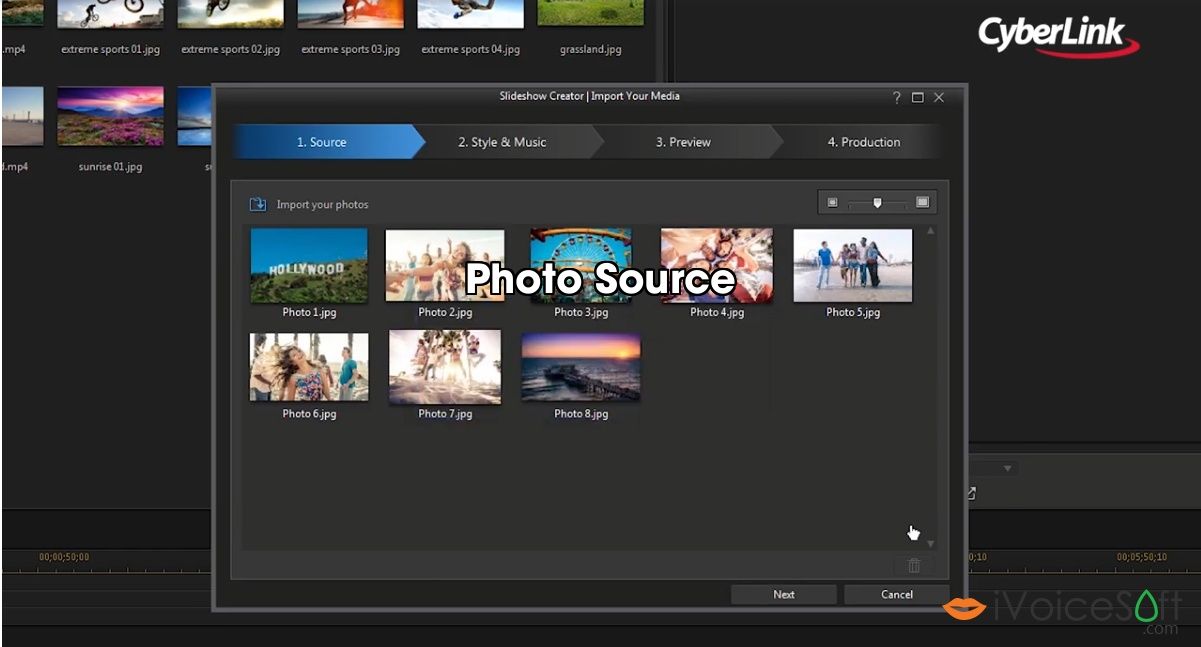Select extreme sports 03.jpg in the media library
The image size is (1201, 647).
click(x=350, y=14)
